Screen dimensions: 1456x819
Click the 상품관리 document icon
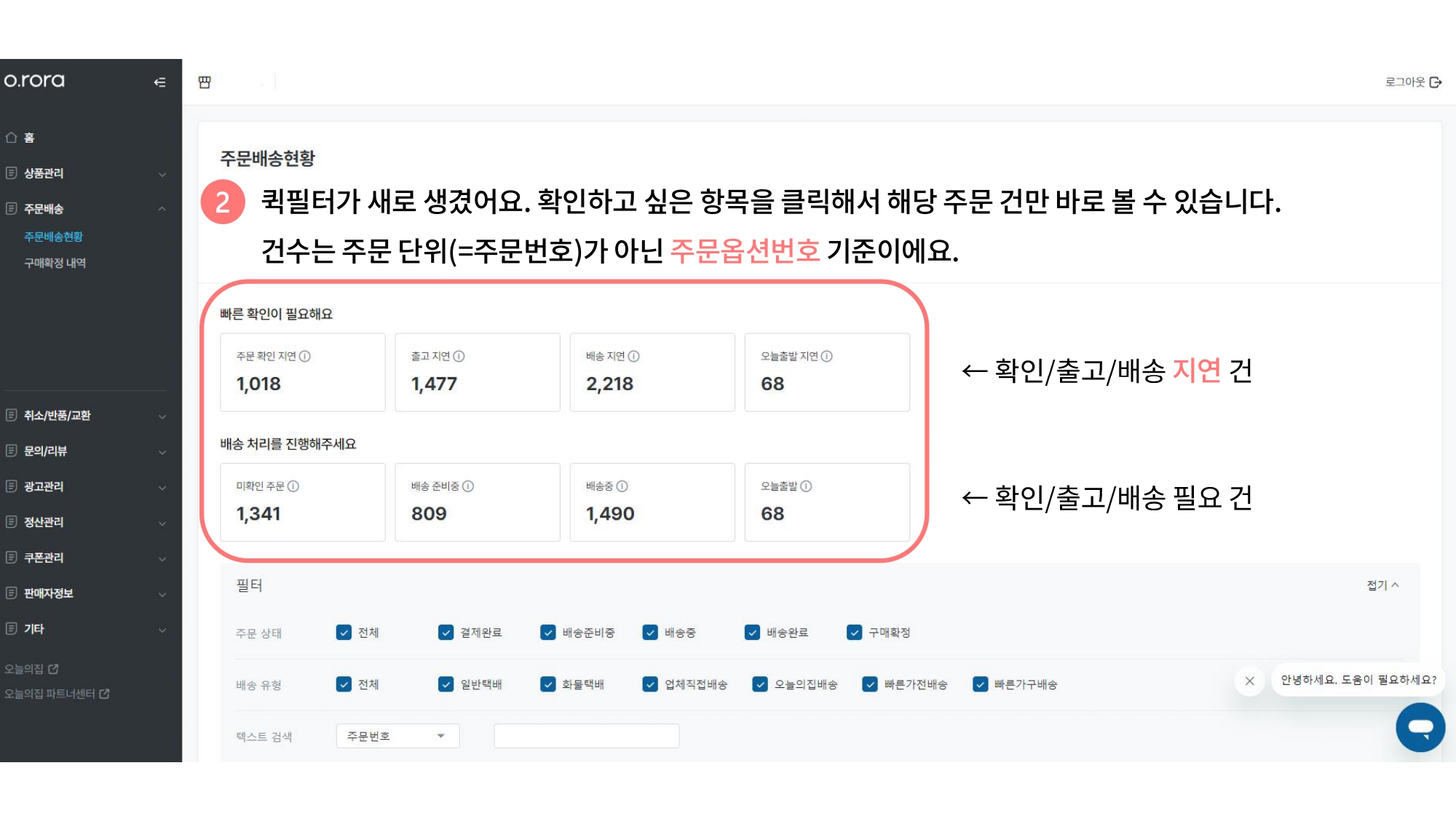pyautogui.click(x=11, y=173)
